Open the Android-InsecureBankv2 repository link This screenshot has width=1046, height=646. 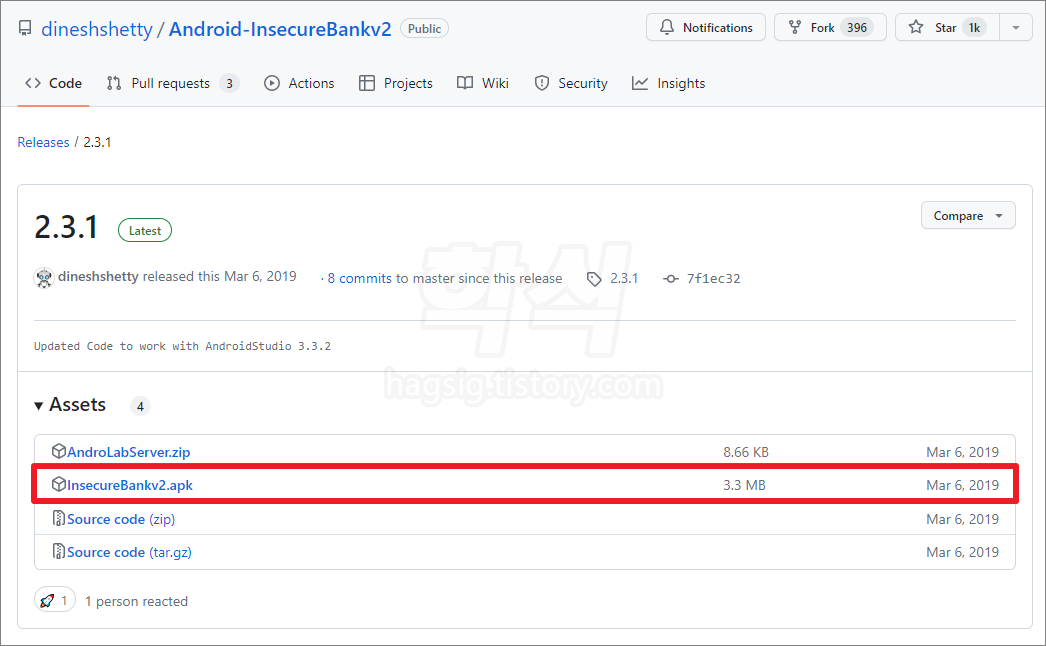coord(280,29)
